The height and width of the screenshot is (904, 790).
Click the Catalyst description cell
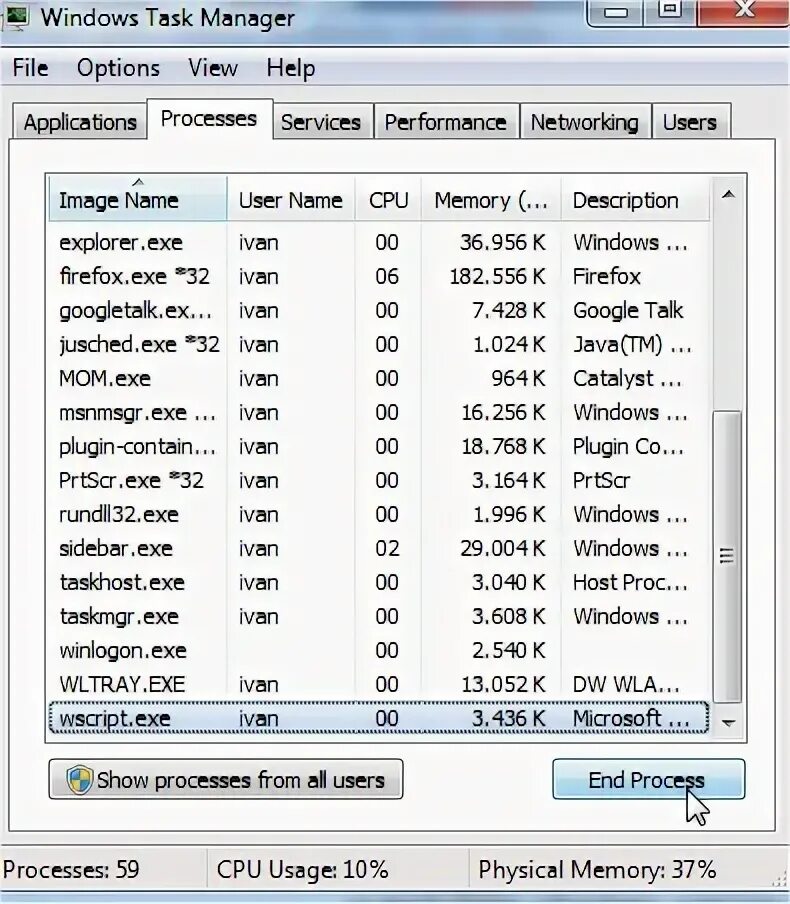point(627,379)
